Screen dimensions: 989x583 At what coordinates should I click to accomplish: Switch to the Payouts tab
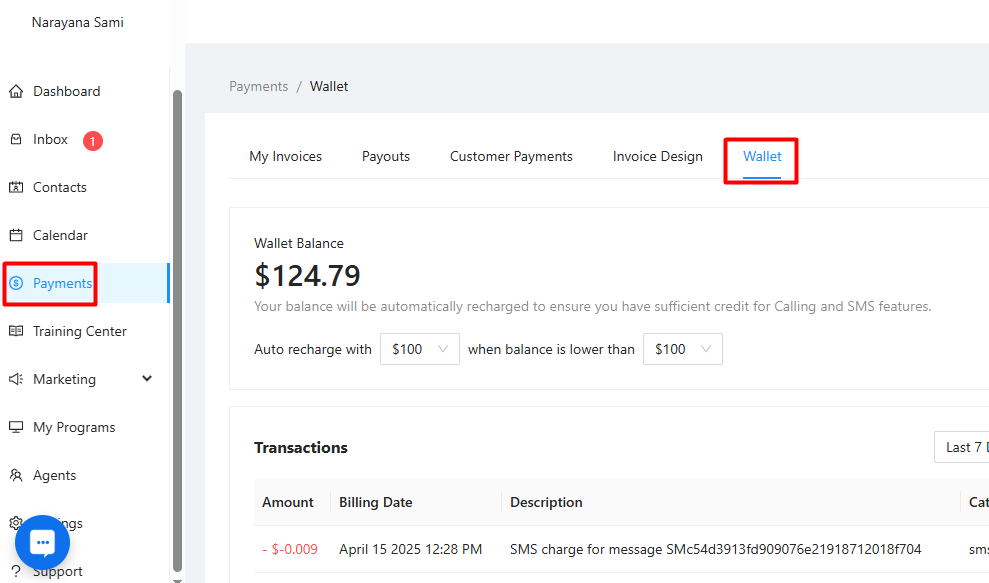coord(386,156)
